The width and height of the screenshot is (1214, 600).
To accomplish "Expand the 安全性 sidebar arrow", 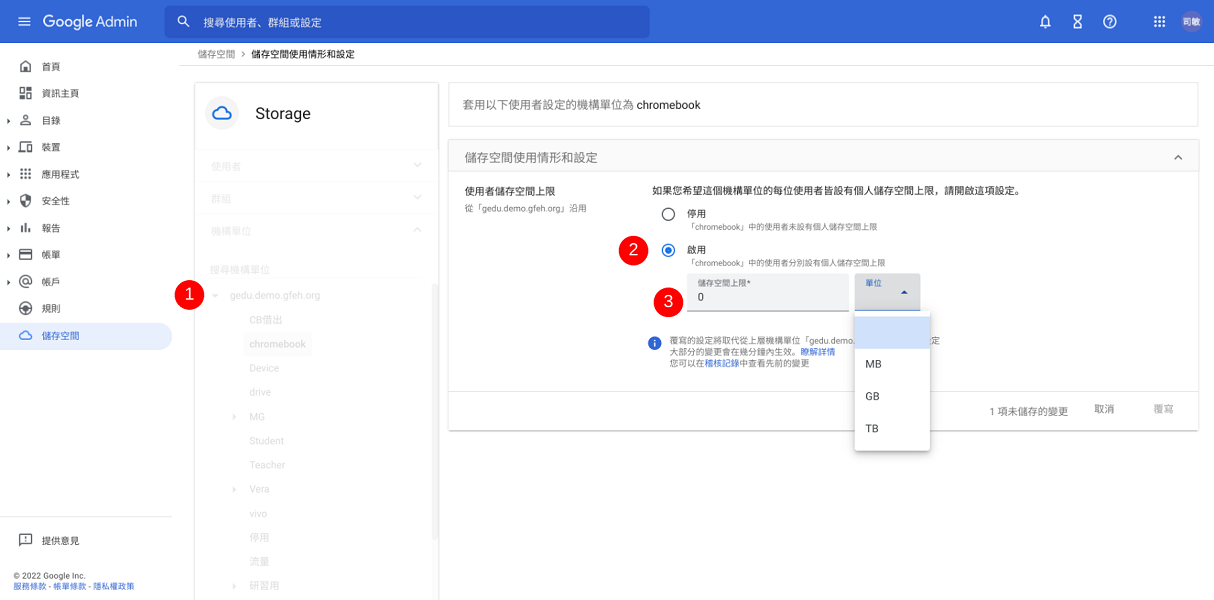I will [8, 202].
